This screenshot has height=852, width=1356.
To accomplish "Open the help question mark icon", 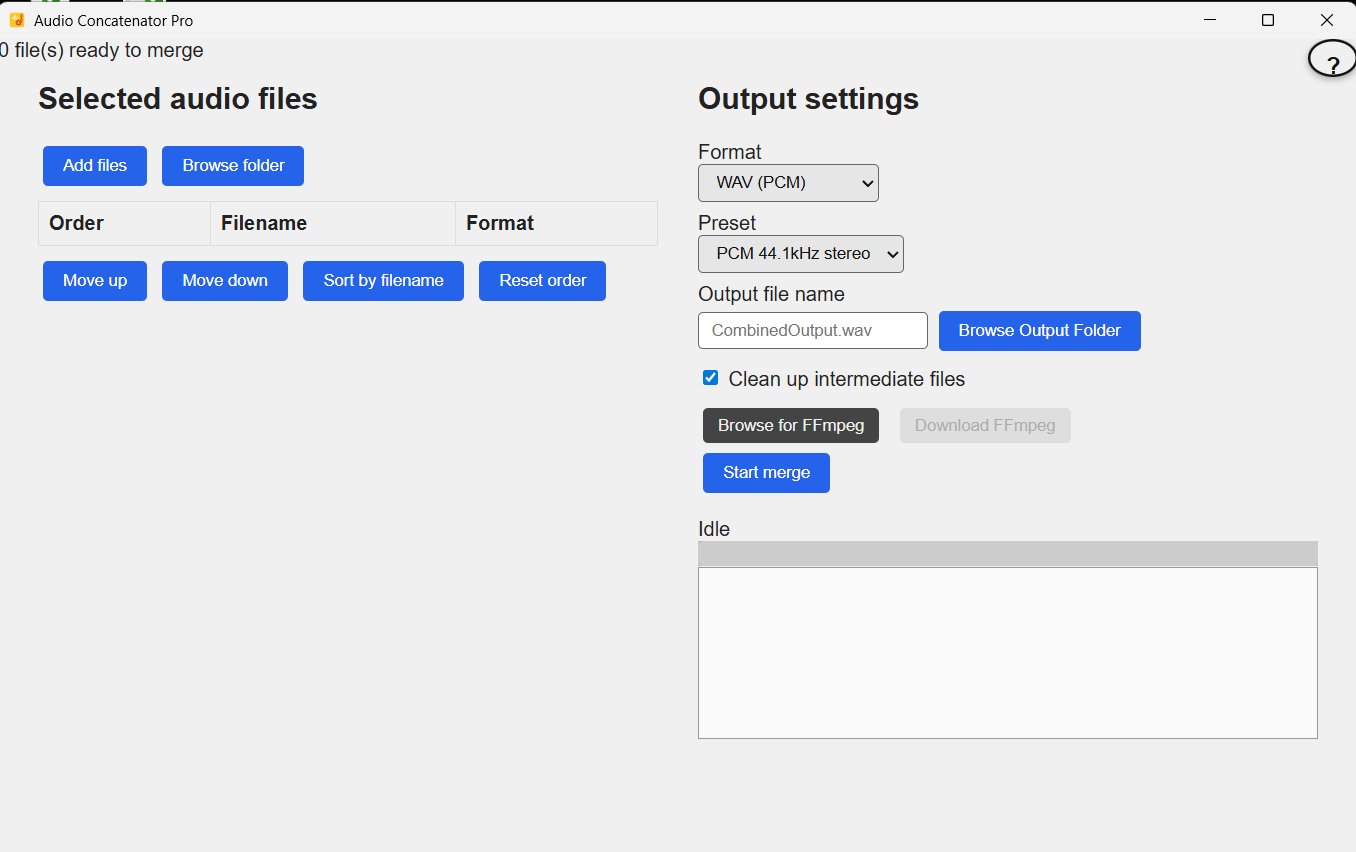I will 1332,63.
